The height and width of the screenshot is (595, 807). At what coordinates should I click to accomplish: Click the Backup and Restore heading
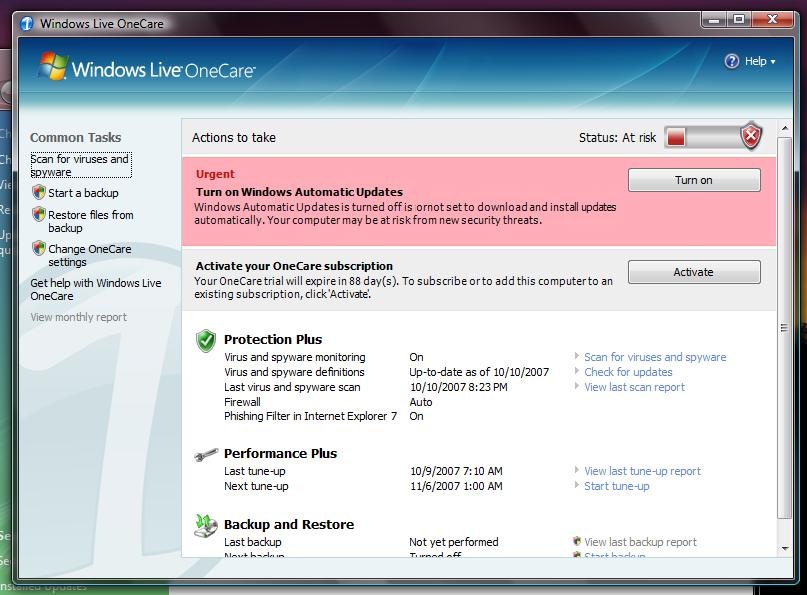pyautogui.click(x=289, y=524)
